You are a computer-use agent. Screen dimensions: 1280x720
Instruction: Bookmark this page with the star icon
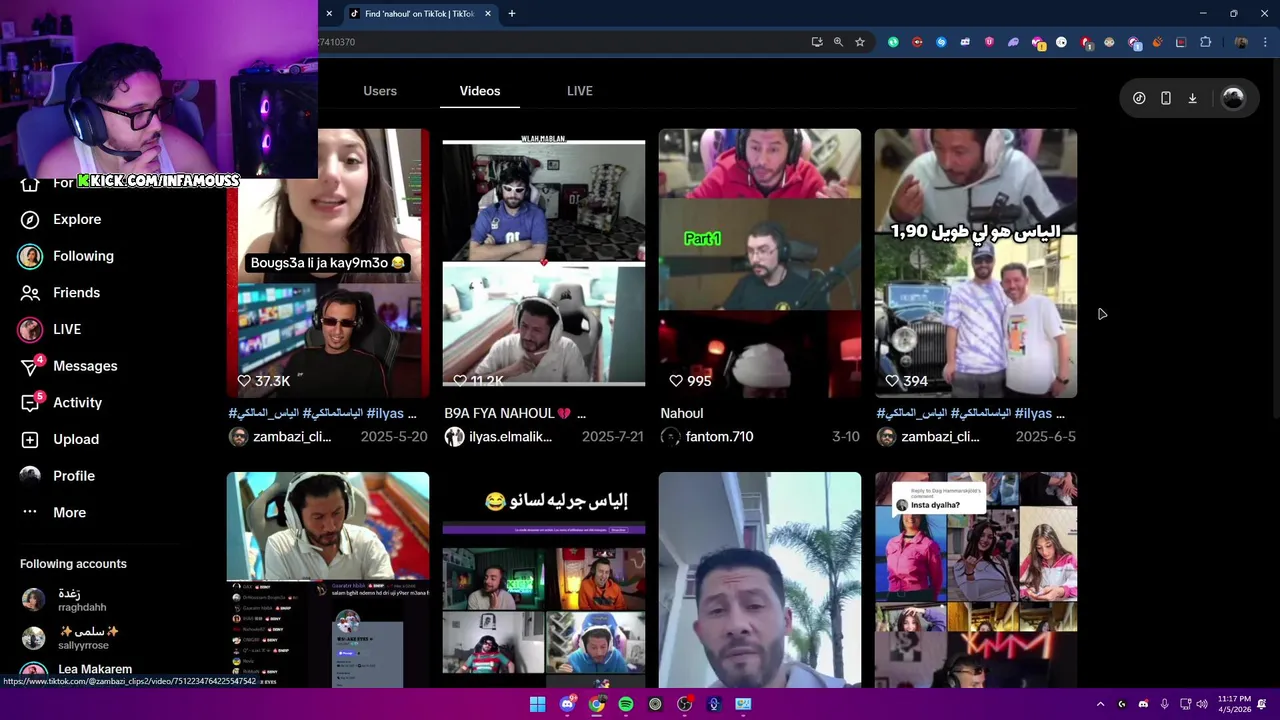[x=860, y=42]
